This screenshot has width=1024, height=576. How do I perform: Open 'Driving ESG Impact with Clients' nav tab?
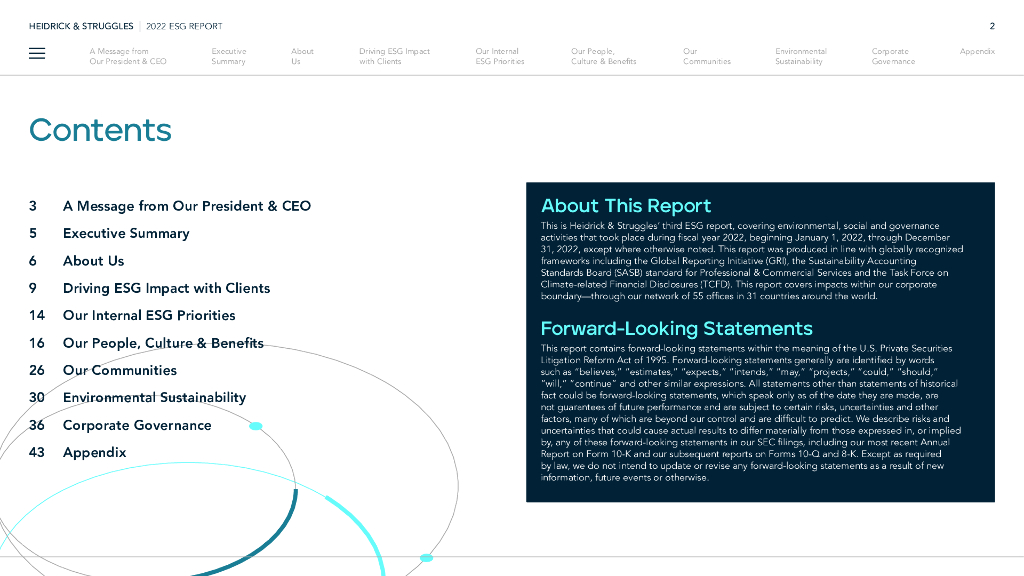coord(394,56)
